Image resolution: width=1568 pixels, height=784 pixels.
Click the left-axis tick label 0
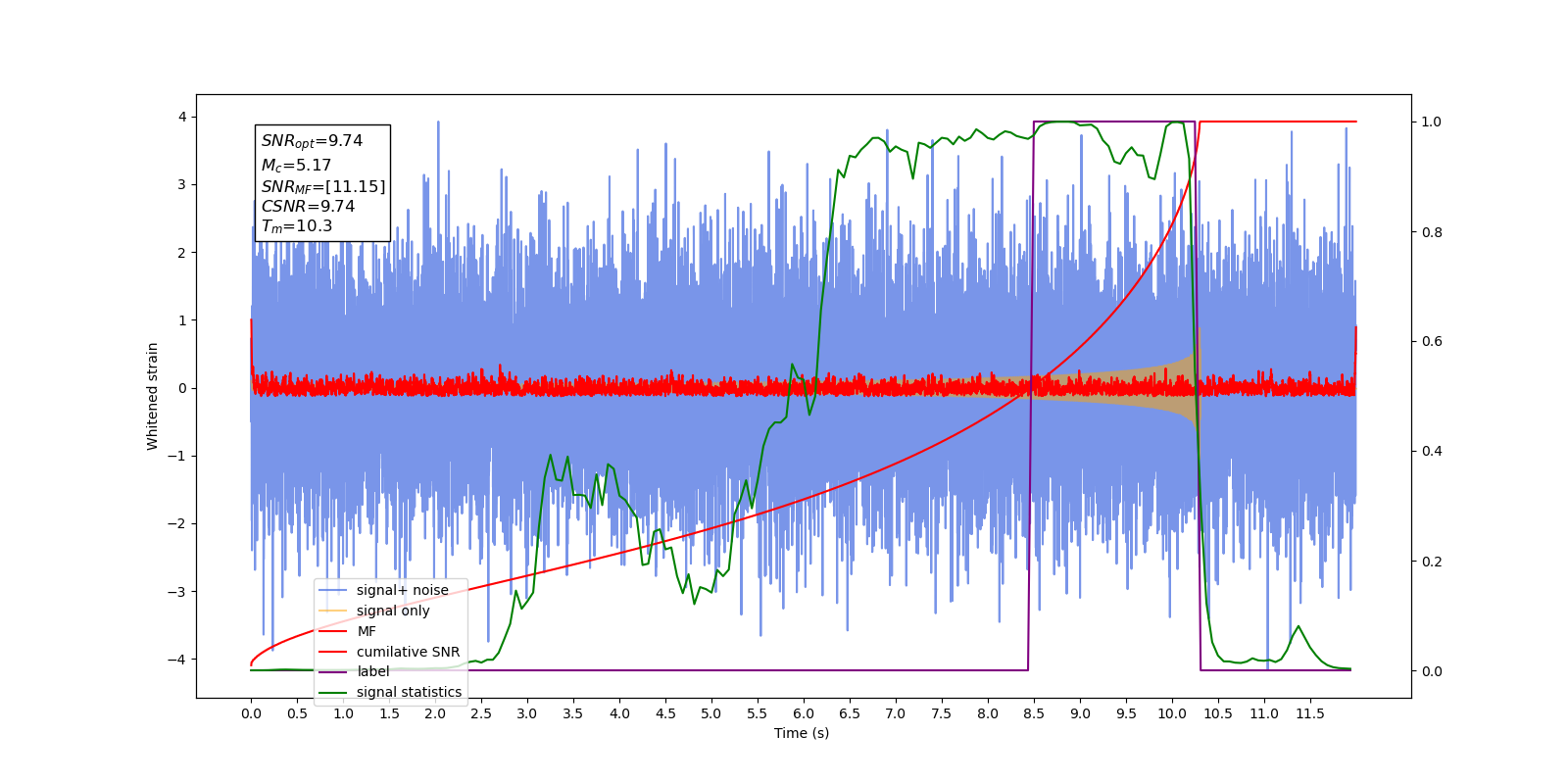pyautogui.click(x=182, y=388)
